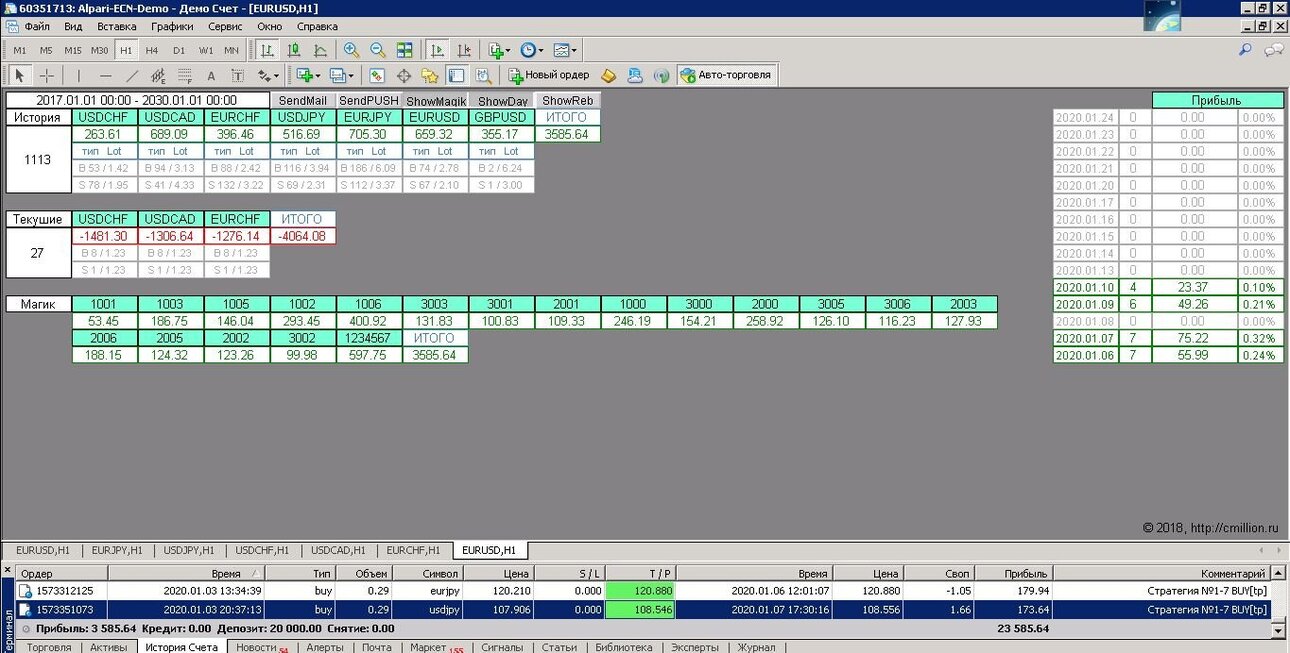Draw a vertical line with the line tool
This screenshot has height=653, width=1290.
(x=80, y=75)
